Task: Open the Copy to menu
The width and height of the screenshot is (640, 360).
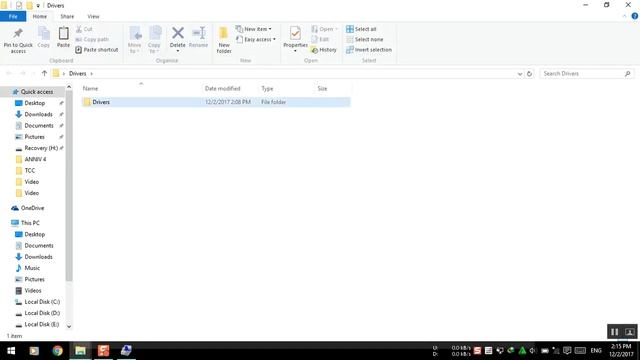Action: pos(154,40)
